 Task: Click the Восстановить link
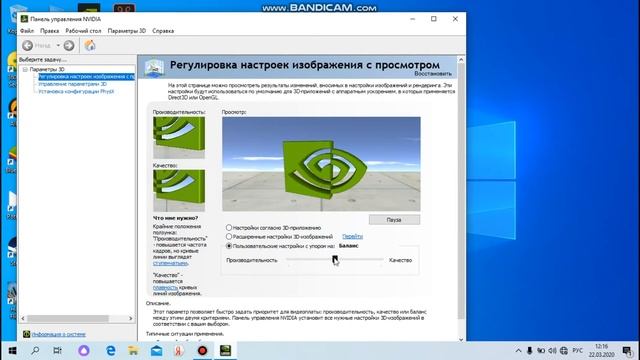pos(433,74)
